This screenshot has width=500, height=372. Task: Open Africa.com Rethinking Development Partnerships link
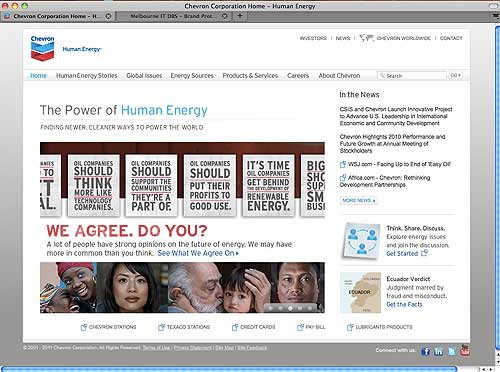[385, 181]
